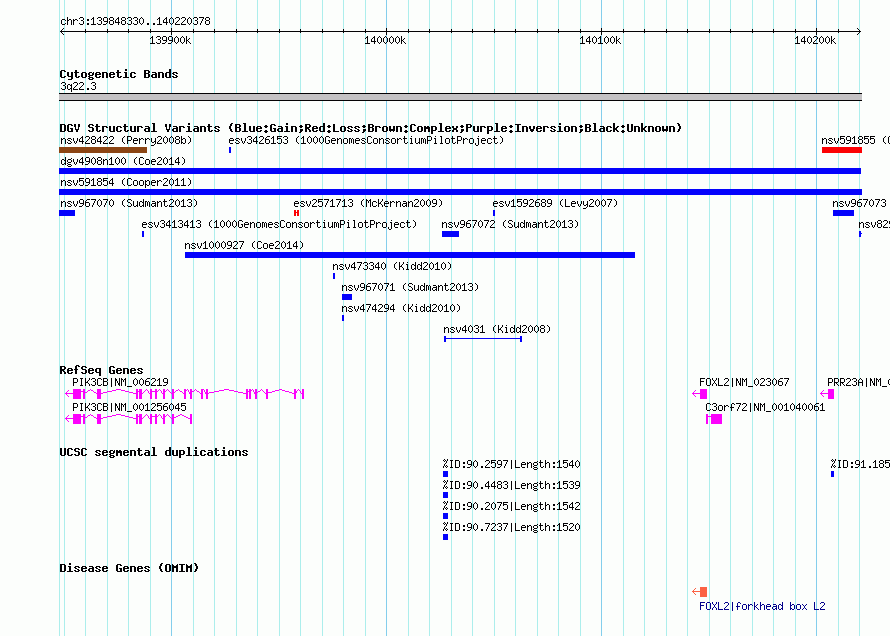Open the nsv1000927 (Coe2014) variant bar
The image size is (890, 636).
pos(410,255)
